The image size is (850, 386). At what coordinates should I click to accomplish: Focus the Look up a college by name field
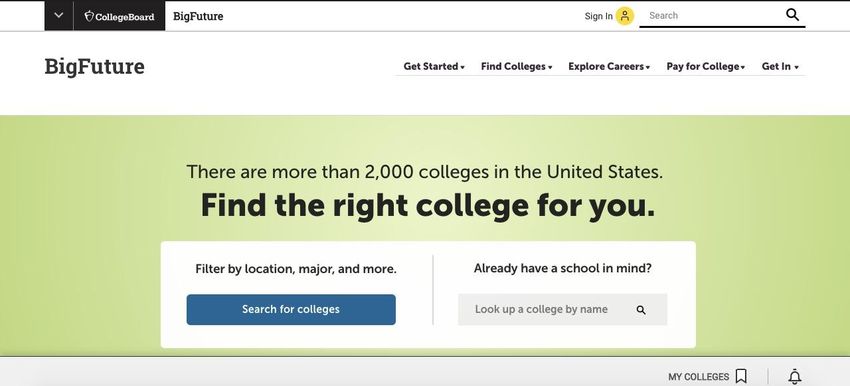tap(562, 310)
